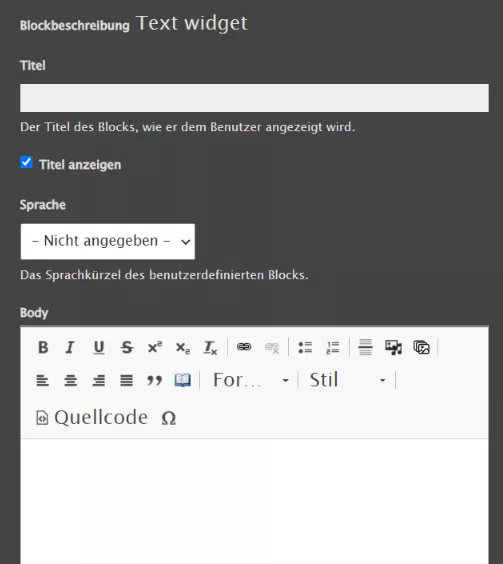Insert a block quote
This screenshot has width=503, height=564.
155,380
